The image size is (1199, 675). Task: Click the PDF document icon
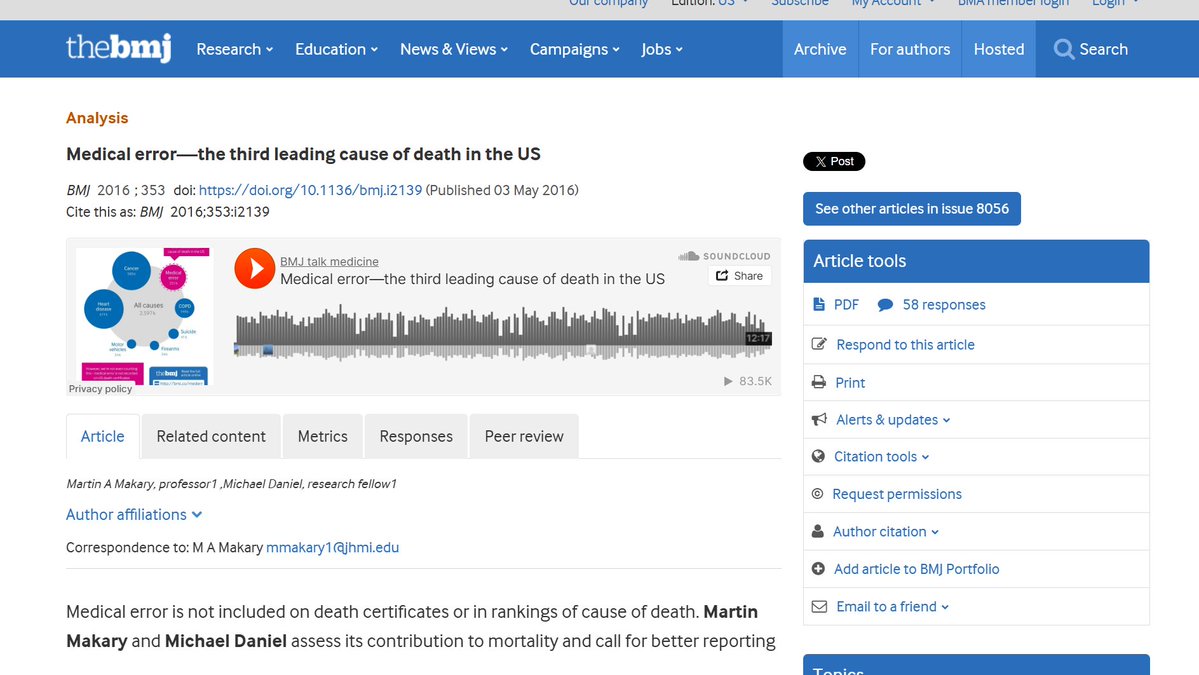pos(819,304)
